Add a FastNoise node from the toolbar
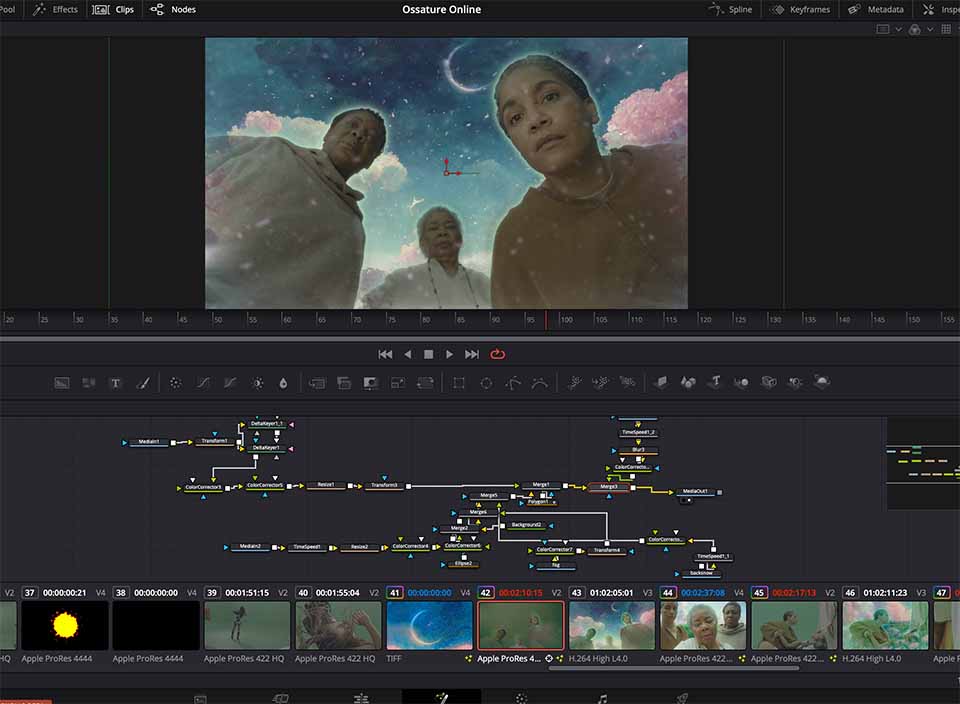 coord(89,383)
